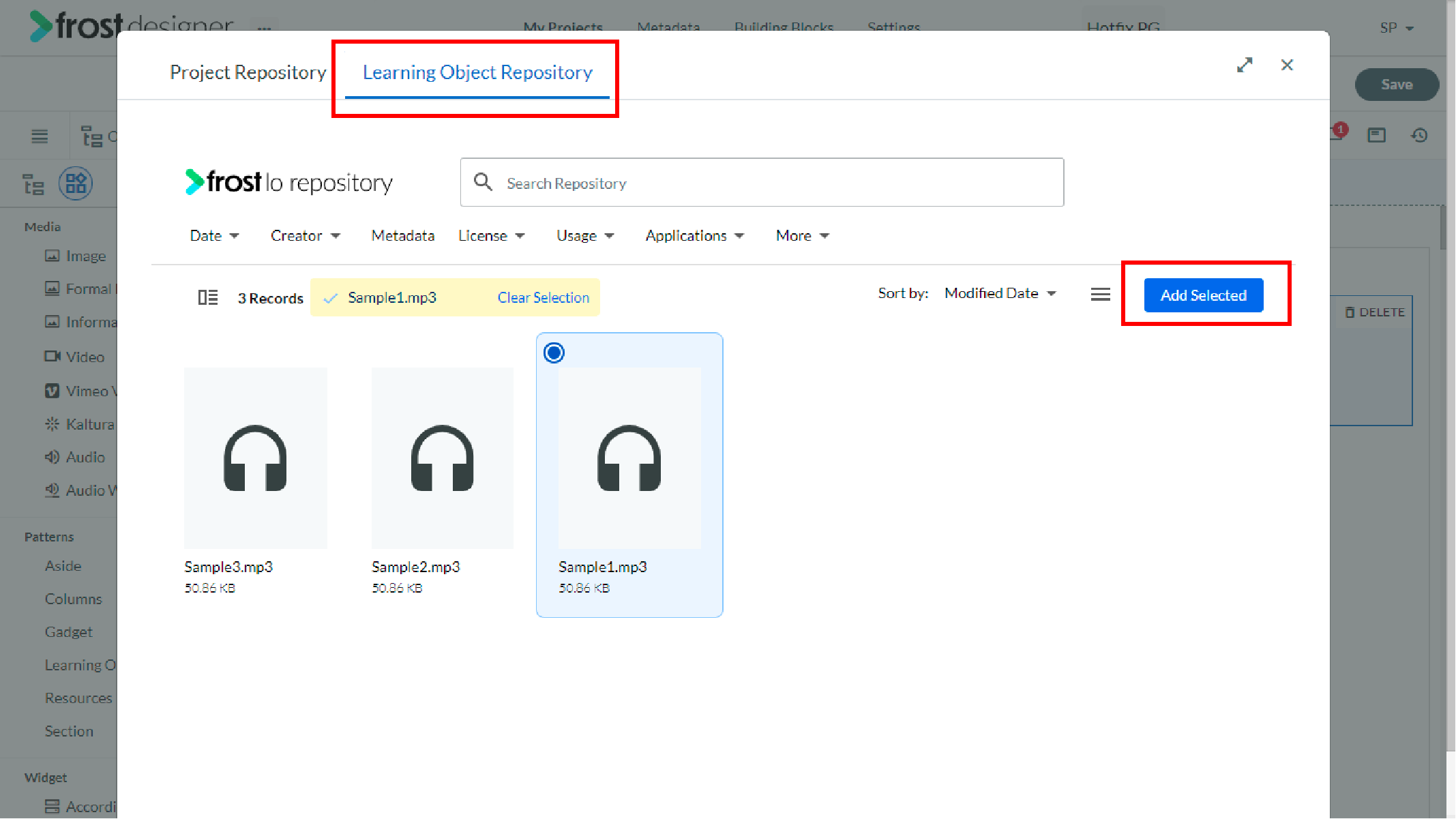Close the repository dialog with the X icon

click(1287, 65)
